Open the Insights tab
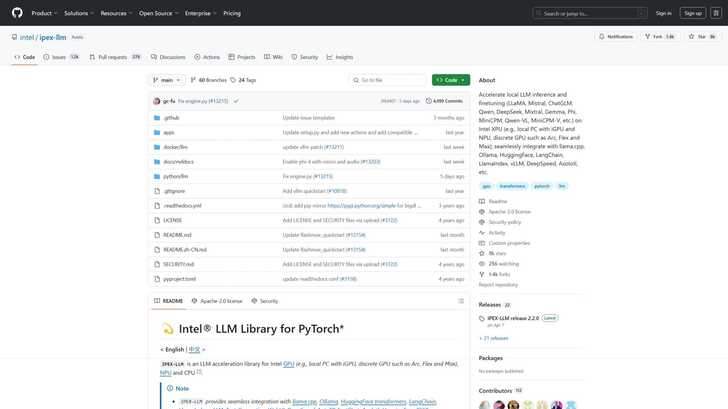This screenshot has height=409, width=728. pyautogui.click(x=340, y=57)
